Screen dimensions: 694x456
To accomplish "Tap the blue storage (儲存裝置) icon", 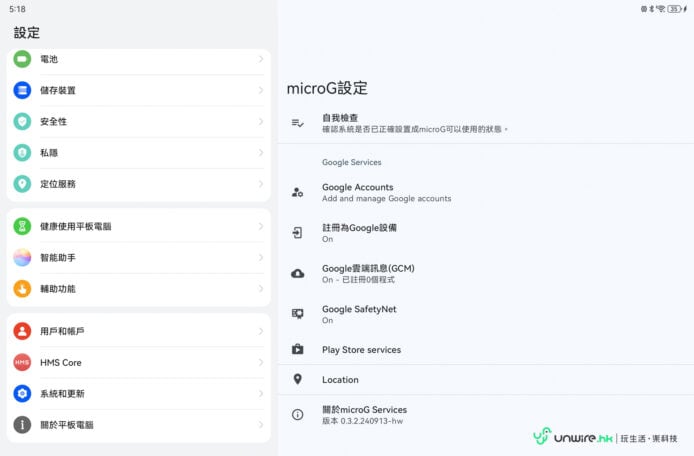I will (x=22, y=90).
